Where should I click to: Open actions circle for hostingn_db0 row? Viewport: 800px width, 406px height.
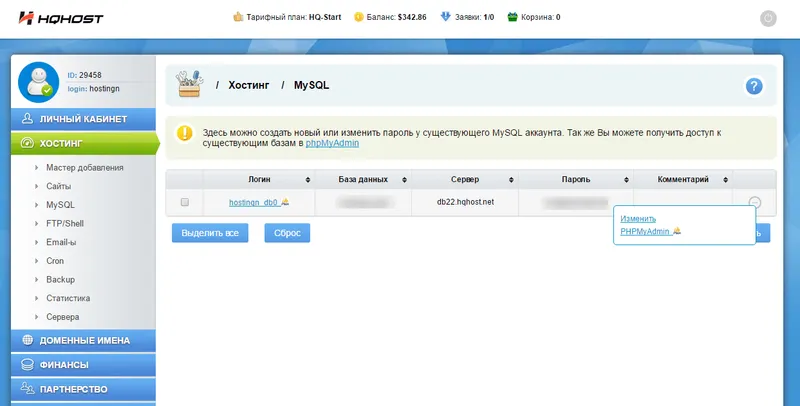tap(755, 202)
